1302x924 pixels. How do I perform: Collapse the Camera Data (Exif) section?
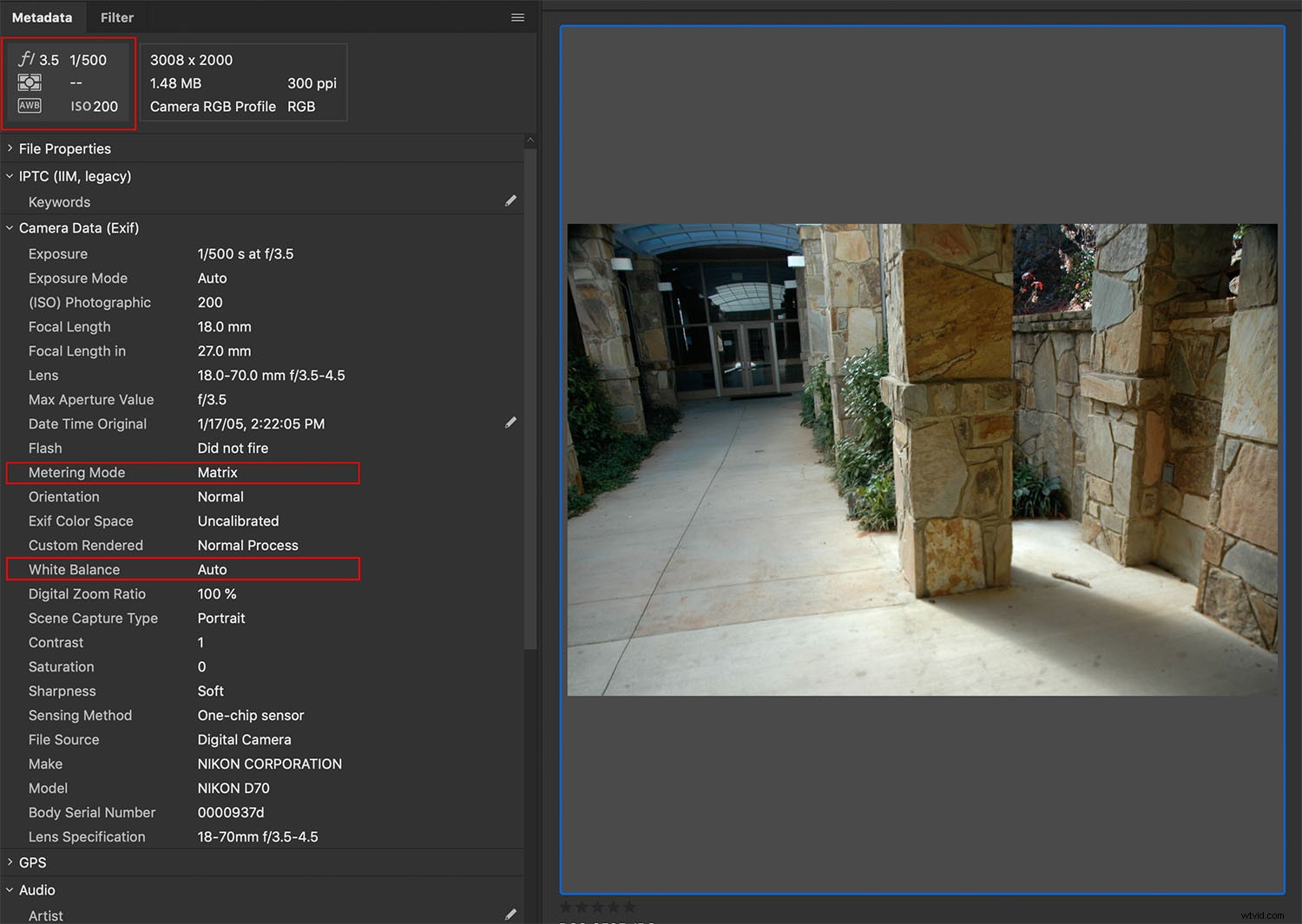click(x=10, y=227)
